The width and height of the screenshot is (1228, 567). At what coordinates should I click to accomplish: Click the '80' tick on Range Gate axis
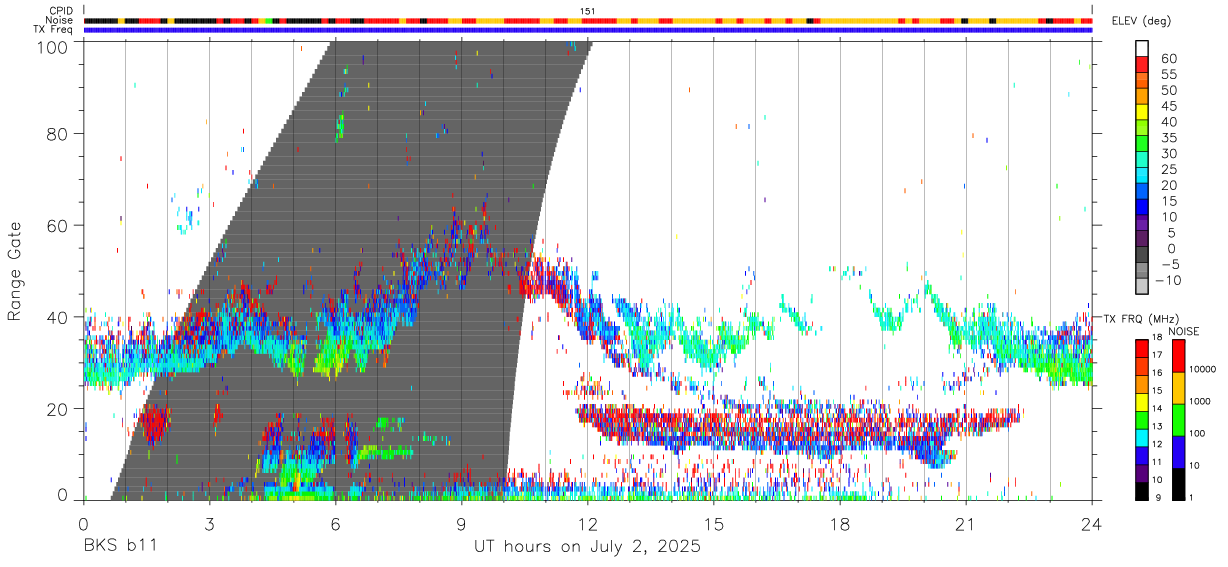[x=58, y=134]
